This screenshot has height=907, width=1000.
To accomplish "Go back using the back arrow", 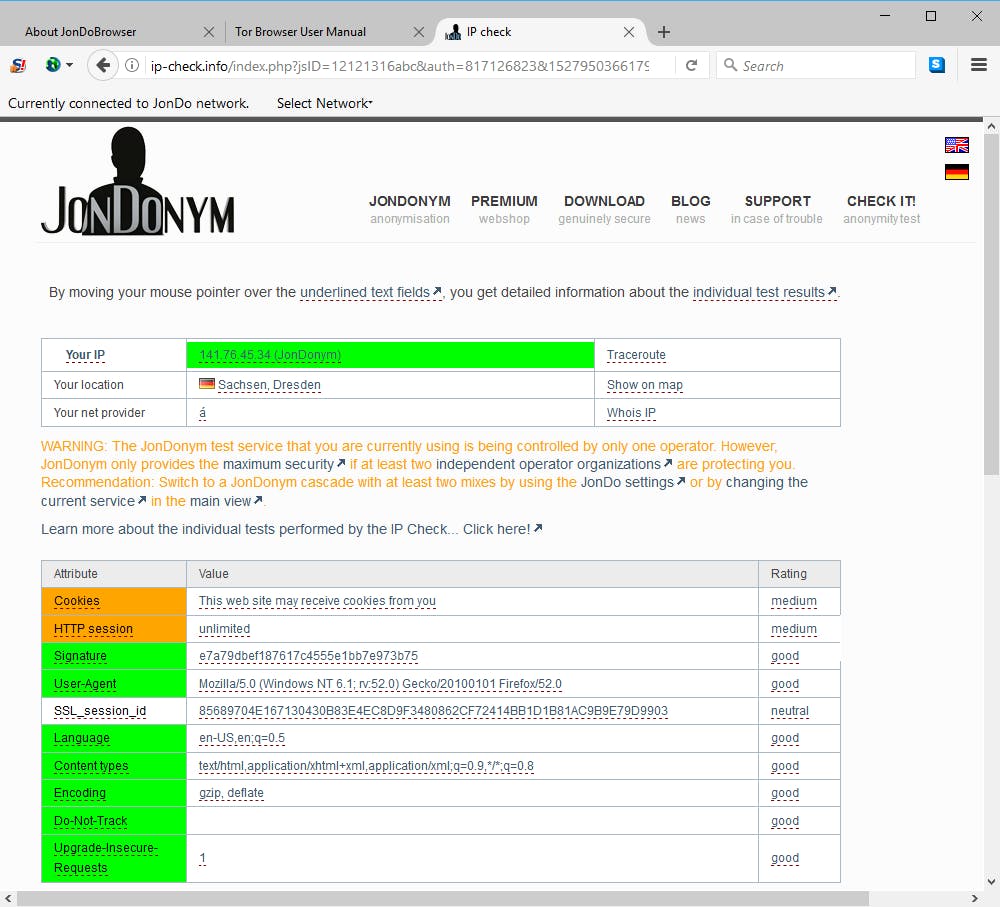I will point(103,65).
